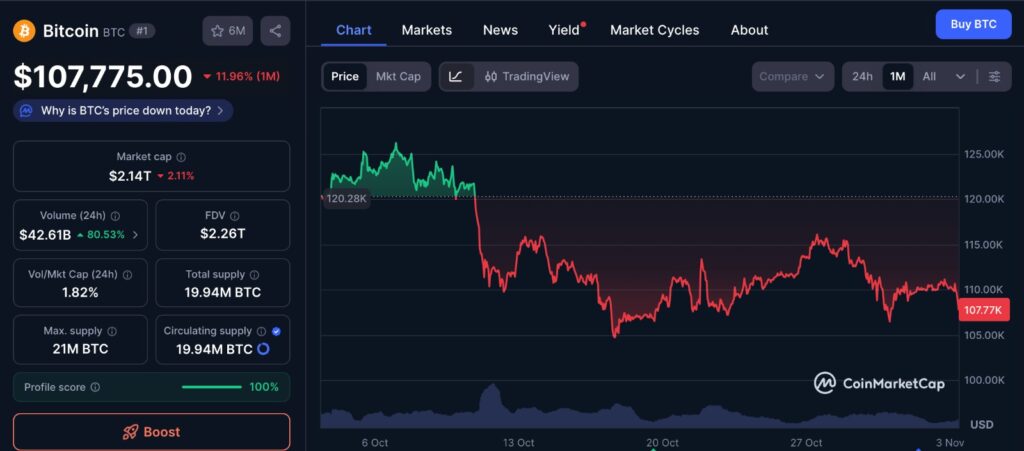Open the Chart tab
Screen dimensions: 1024x451
click(x=354, y=30)
